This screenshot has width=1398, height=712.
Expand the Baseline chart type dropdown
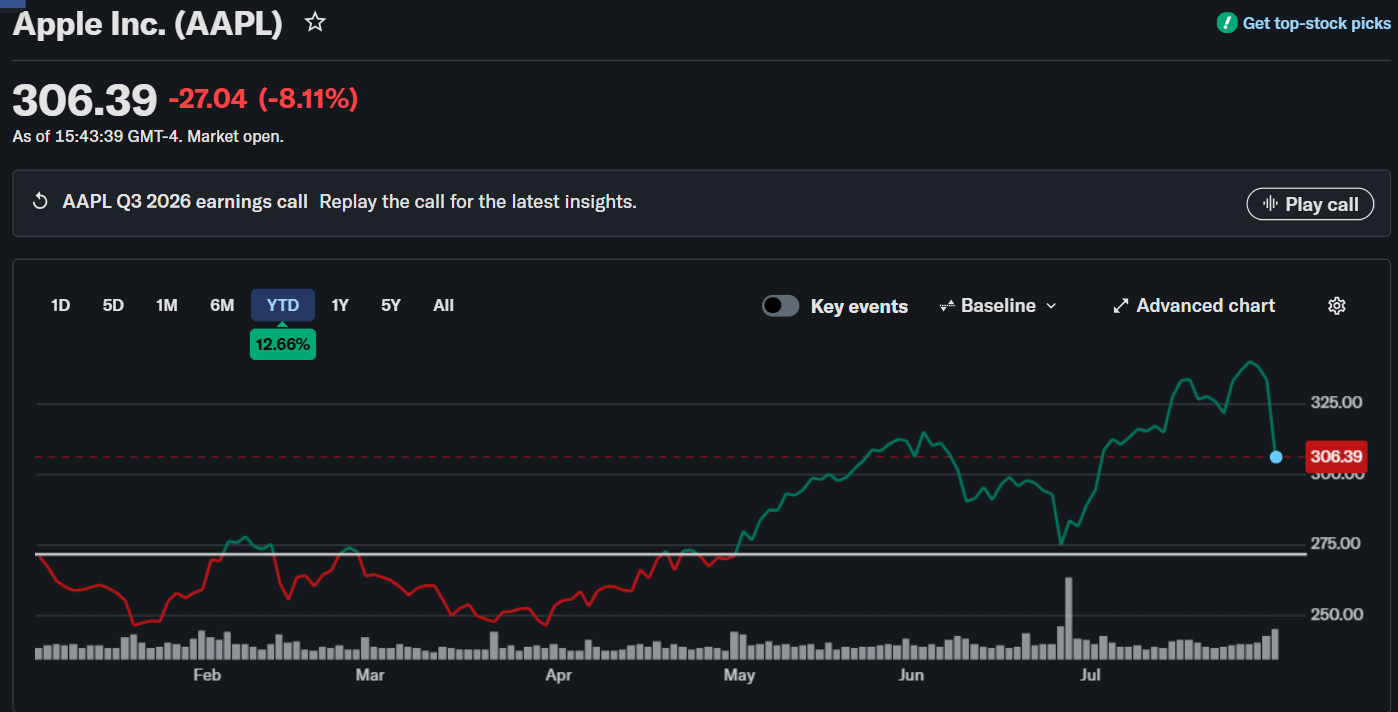(x=998, y=306)
